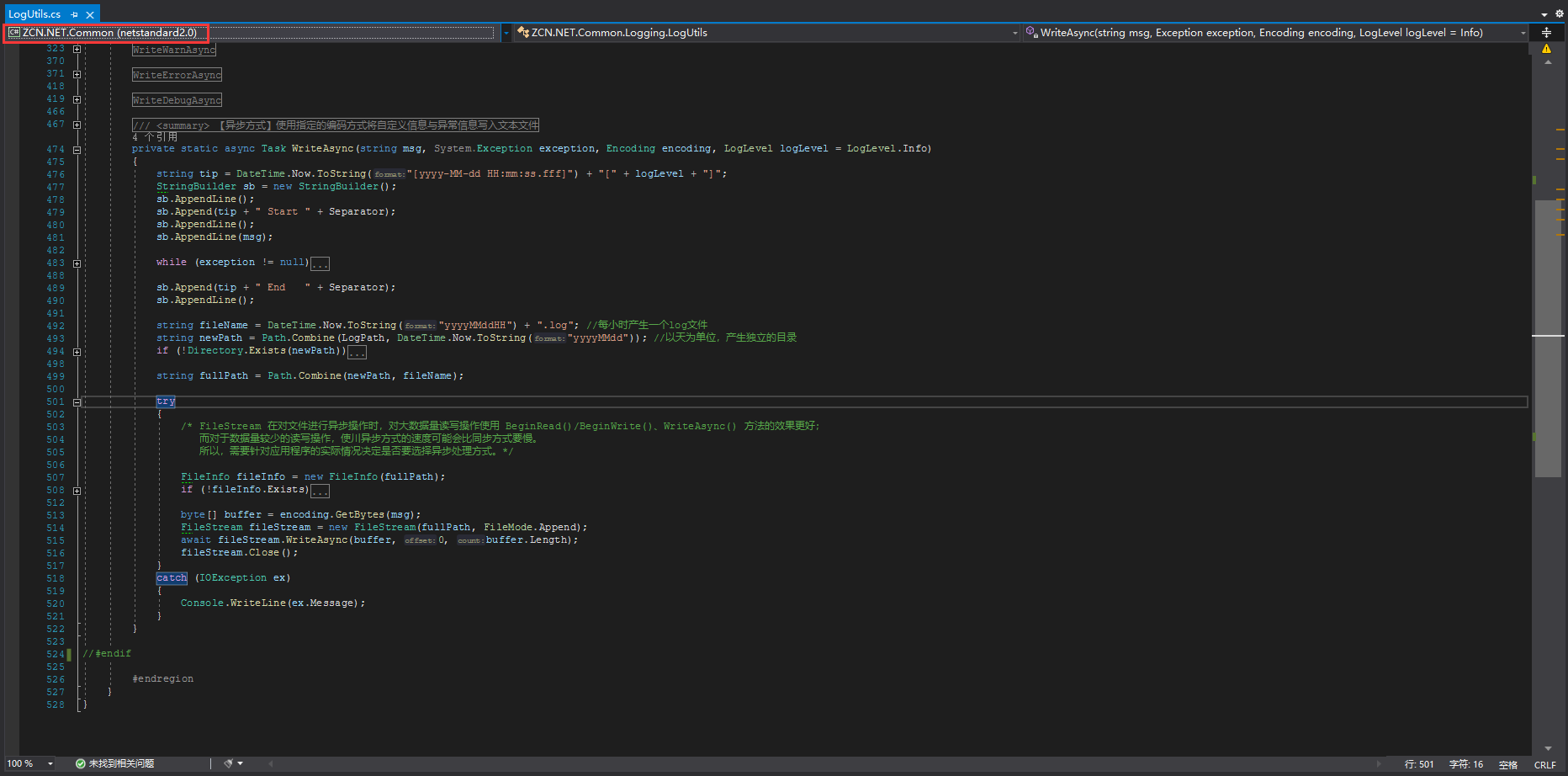Screen dimensions: 1568x776
Task: Click the '#endregion' directive text
Action: coord(162,678)
